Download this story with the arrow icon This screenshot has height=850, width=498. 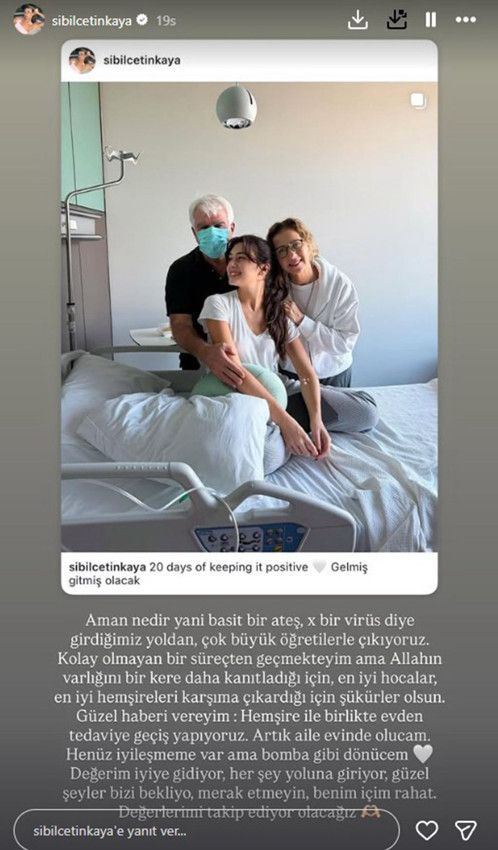(x=358, y=20)
